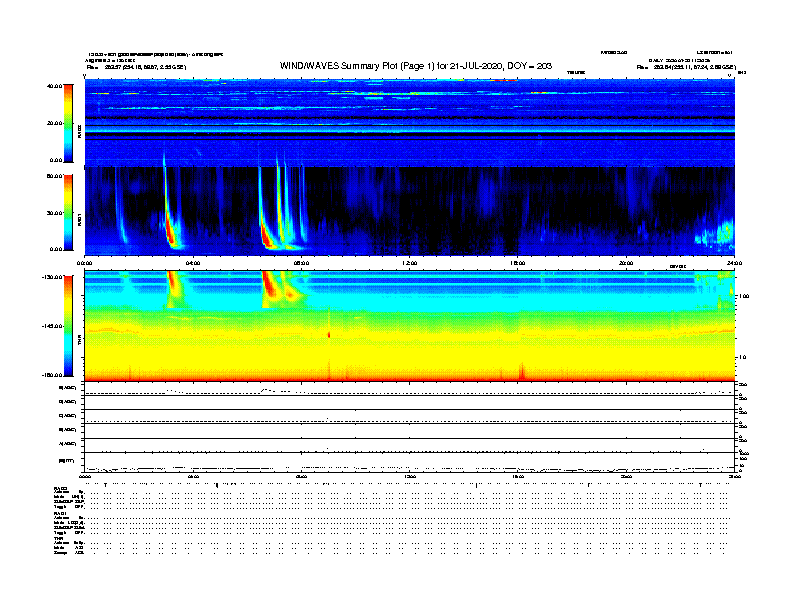Click the 24:00 time label under RAD1 panel
The height and width of the screenshot is (612, 792).
[734, 263]
